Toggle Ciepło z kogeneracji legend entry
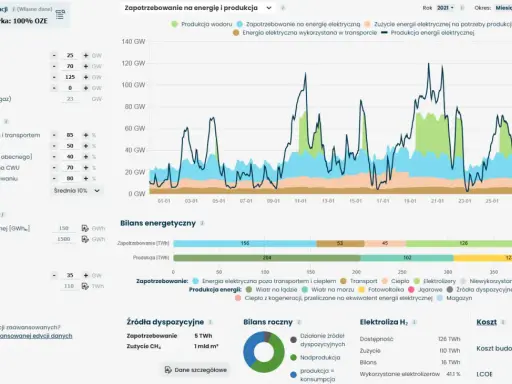Screen dimensions: 512x384 (x=334, y=298)
